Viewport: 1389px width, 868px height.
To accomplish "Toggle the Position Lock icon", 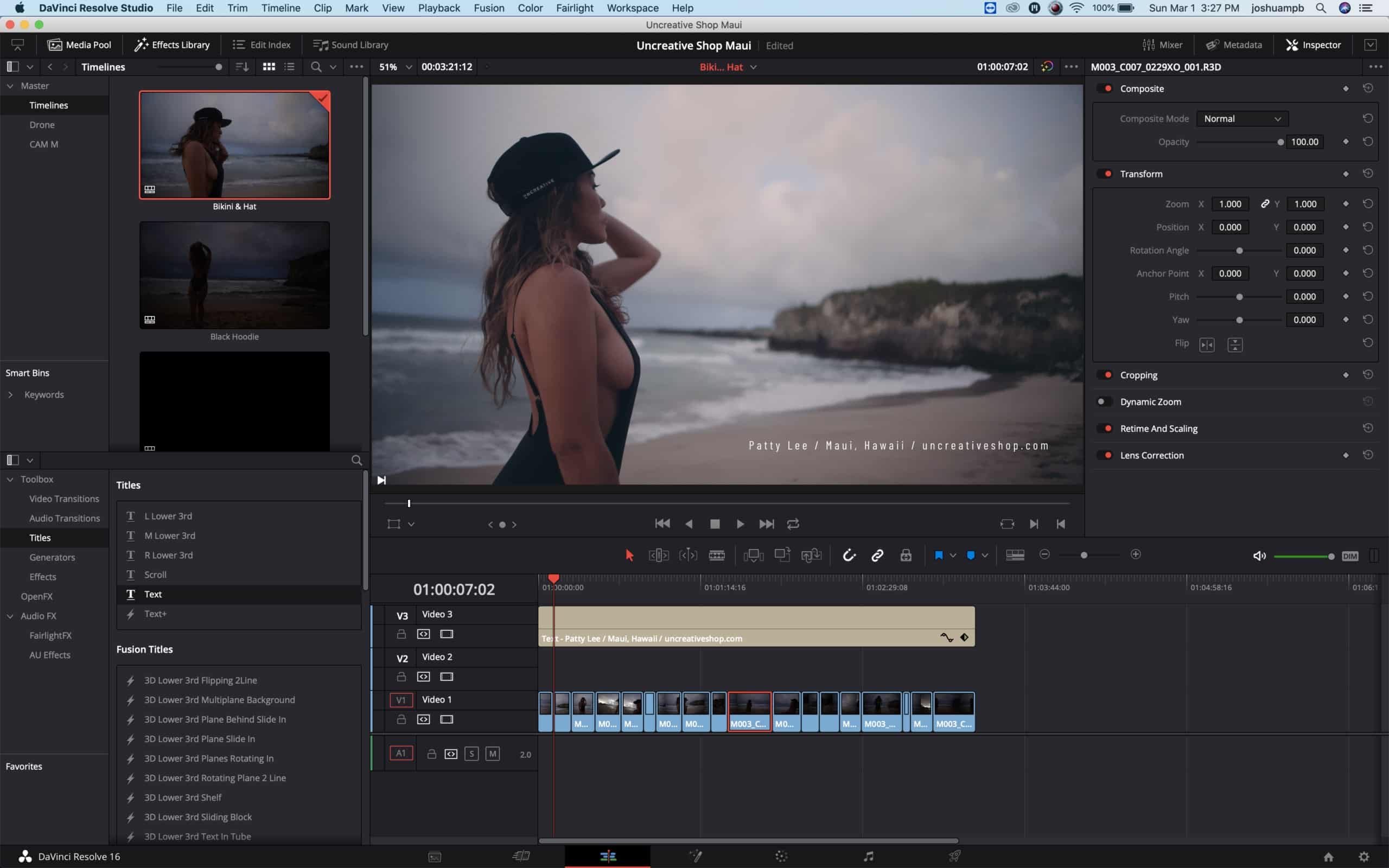I will (x=906, y=555).
